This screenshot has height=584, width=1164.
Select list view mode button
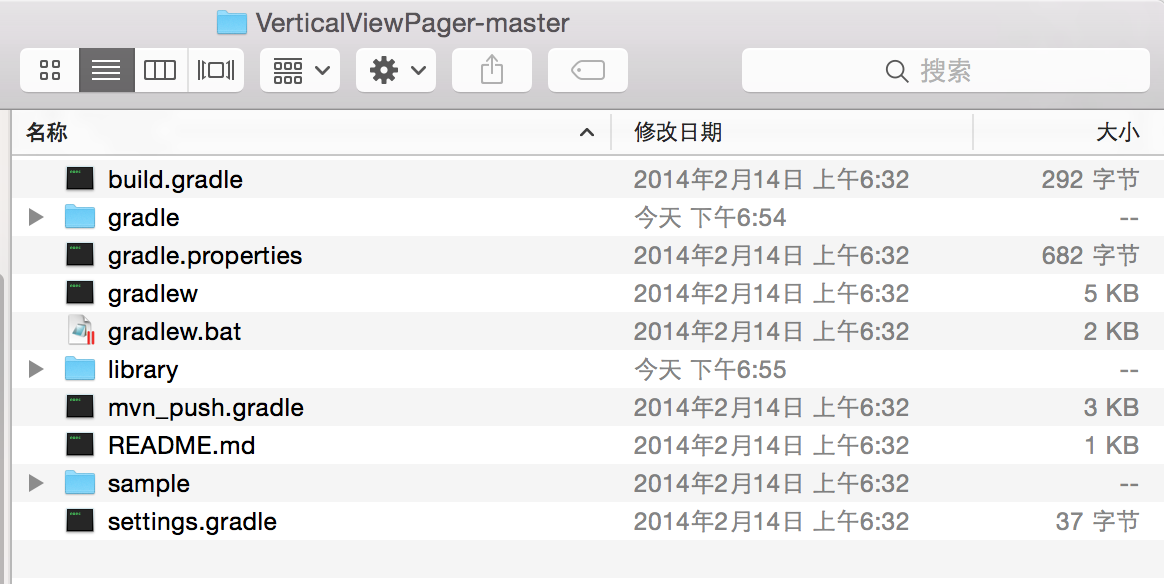(x=106, y=70)
